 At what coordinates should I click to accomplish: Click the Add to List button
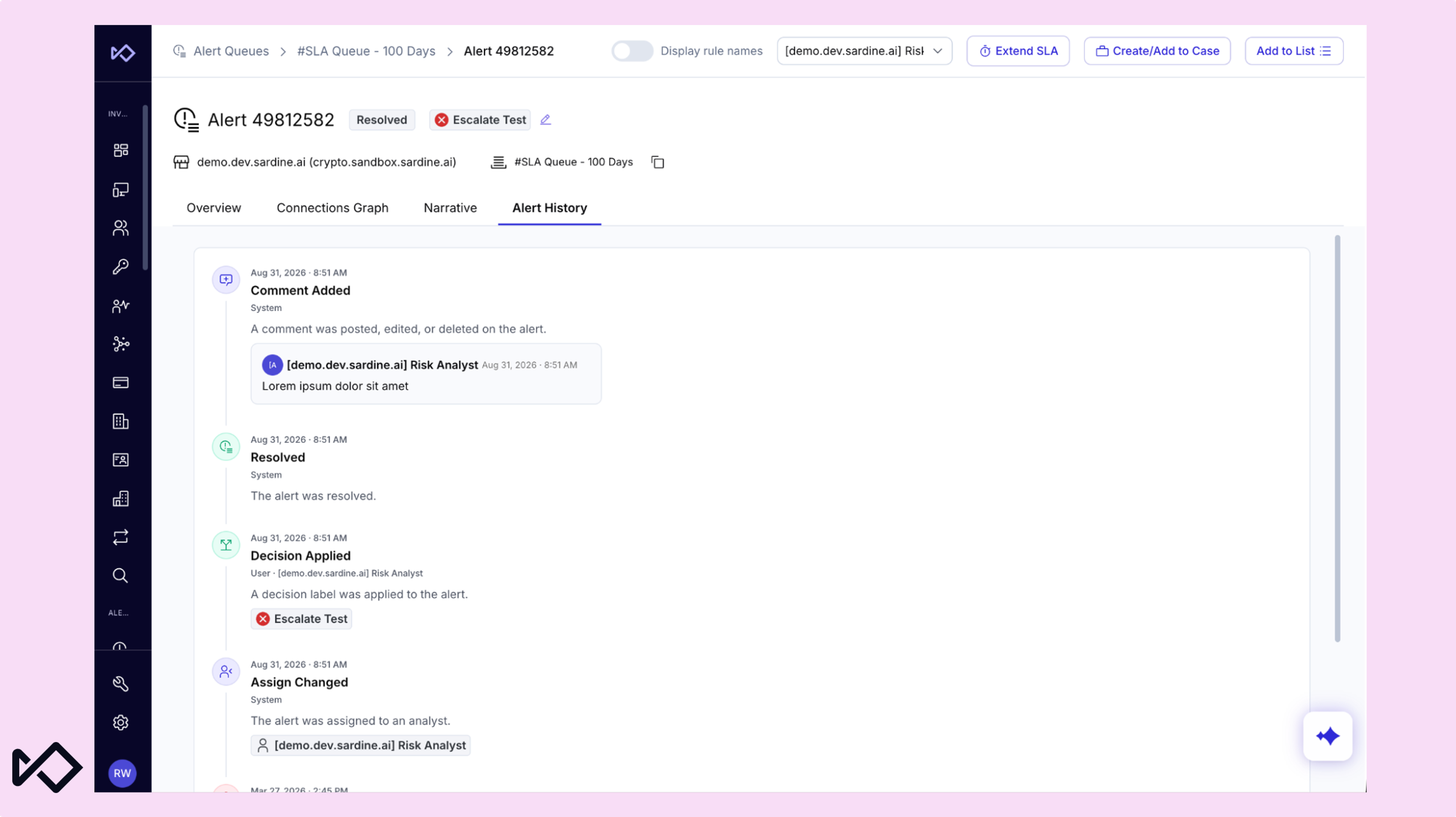[1294, 51]
